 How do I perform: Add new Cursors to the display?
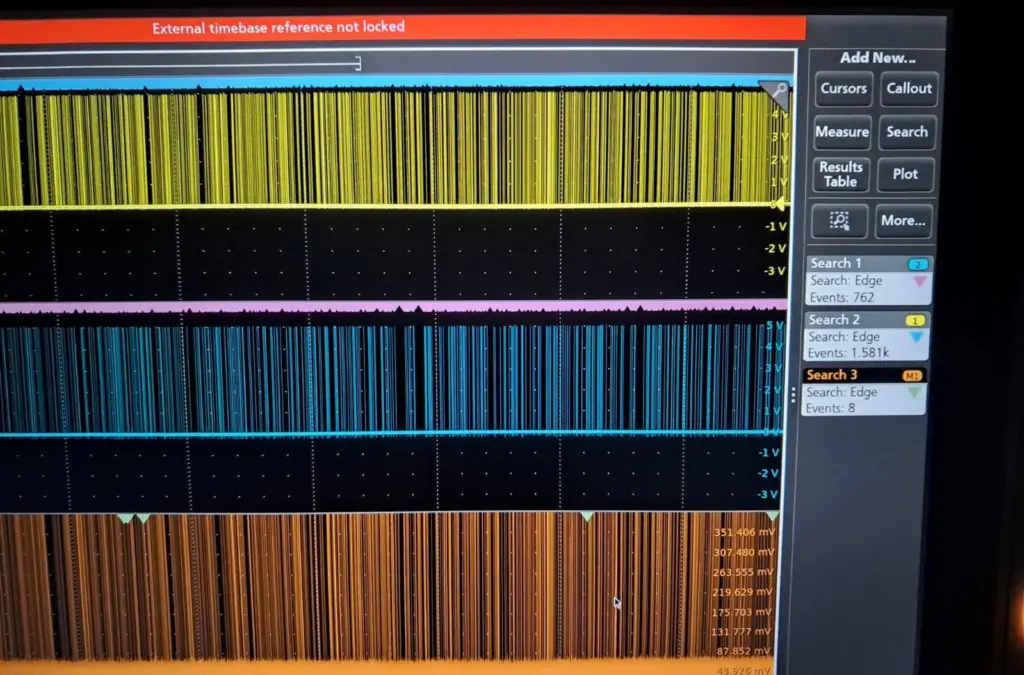pos(843,89)
